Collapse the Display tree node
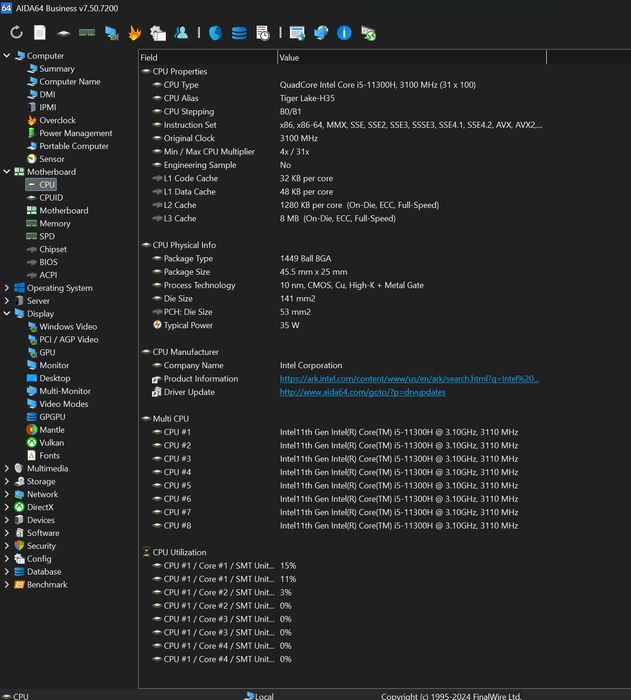Image resolution: width=631 pixels, height=700 pixels. [7, 313]
